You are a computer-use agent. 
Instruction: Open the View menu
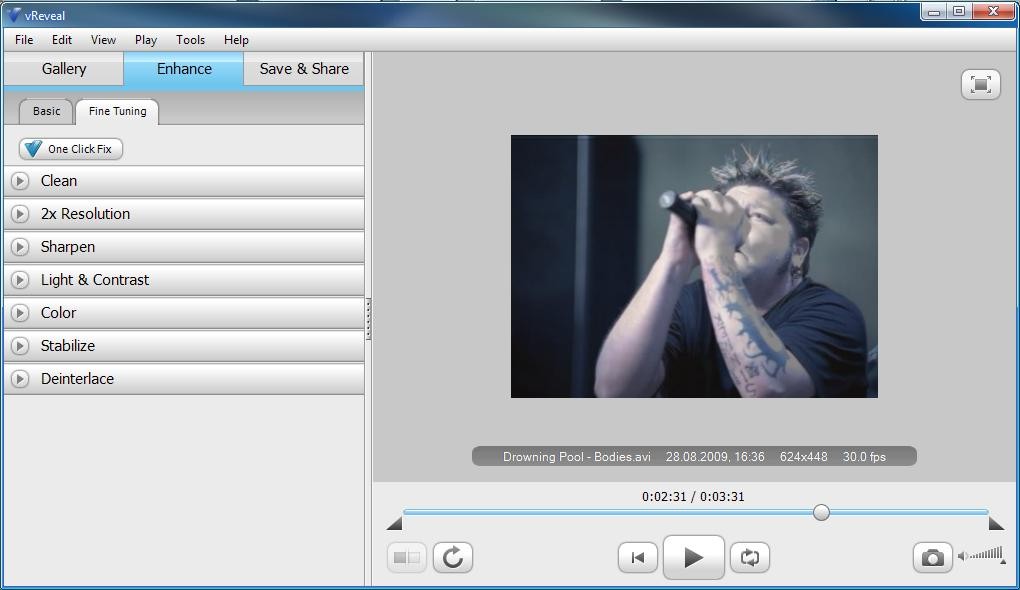103,40
